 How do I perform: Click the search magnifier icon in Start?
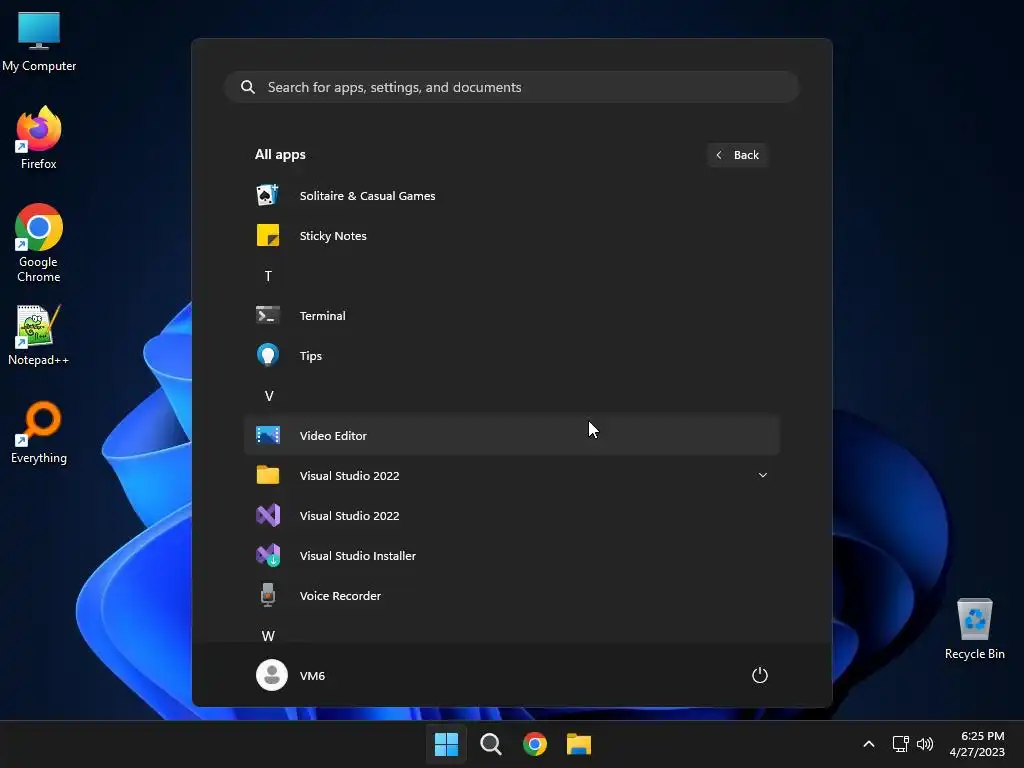pyautogui.click(x=248, y=87)
